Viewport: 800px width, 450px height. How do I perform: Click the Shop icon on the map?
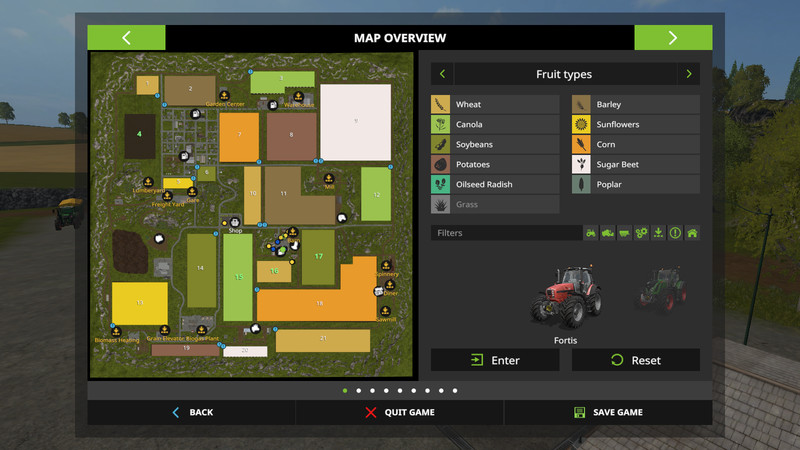(x=235, y=222)
